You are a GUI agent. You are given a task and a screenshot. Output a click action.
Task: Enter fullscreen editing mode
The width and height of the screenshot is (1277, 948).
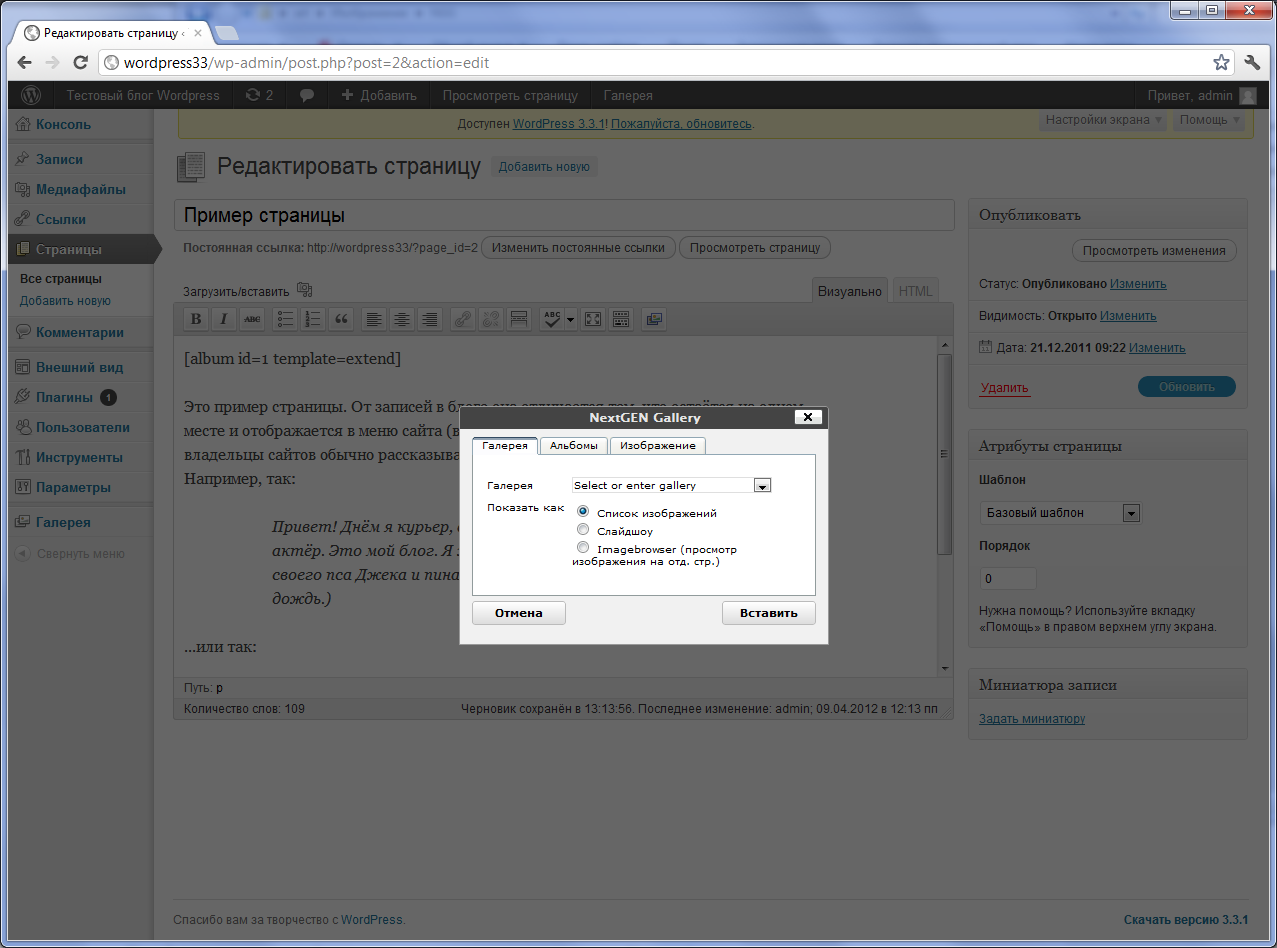(x=593, y=320)
